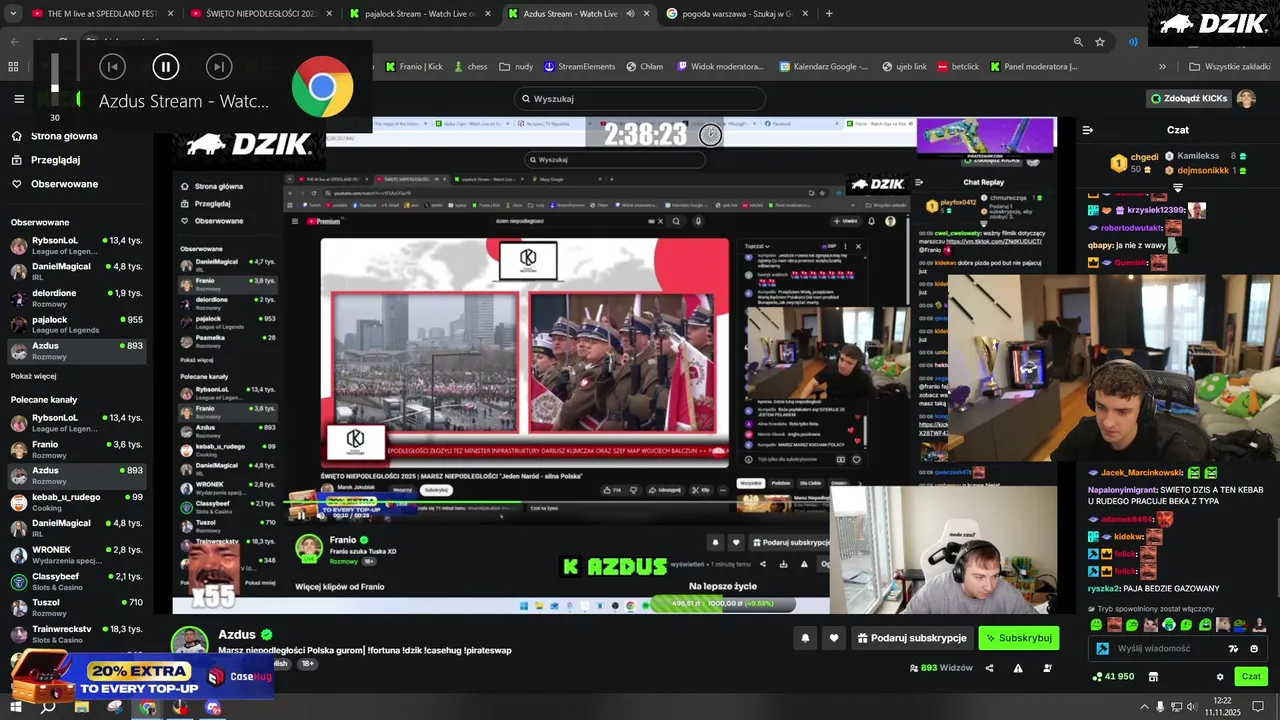Click Podaruj subskrypcje button
1280x720 pixels.
pos(911,638)
